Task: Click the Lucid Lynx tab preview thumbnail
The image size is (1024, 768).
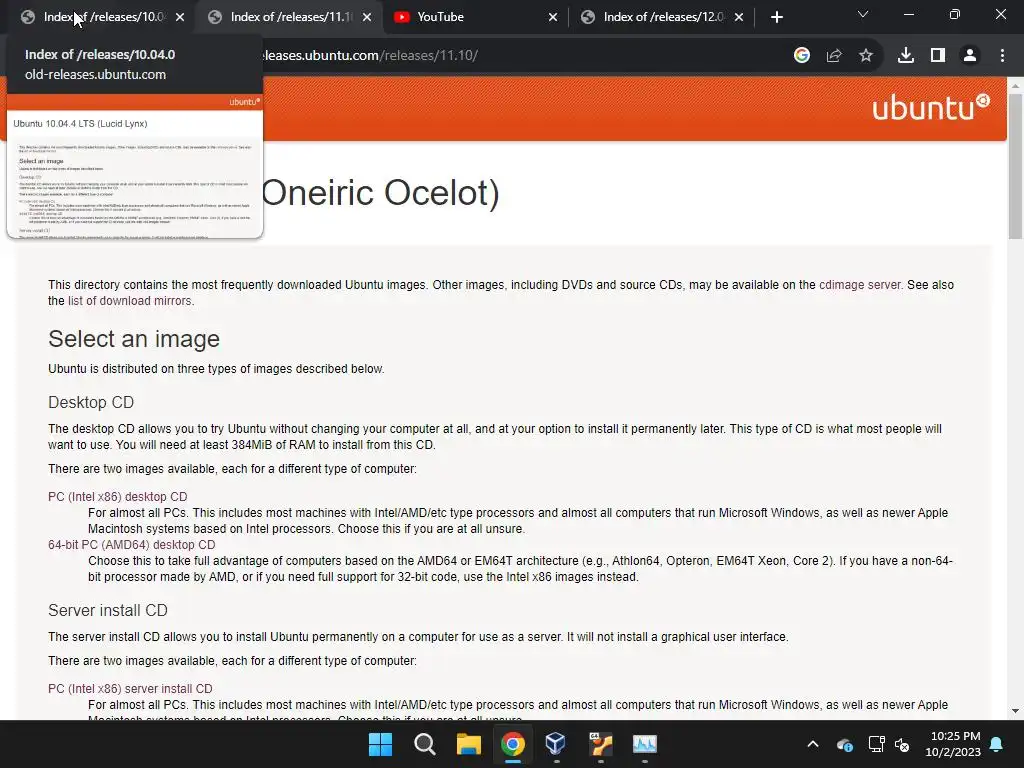Action: [x=135, y=167]
